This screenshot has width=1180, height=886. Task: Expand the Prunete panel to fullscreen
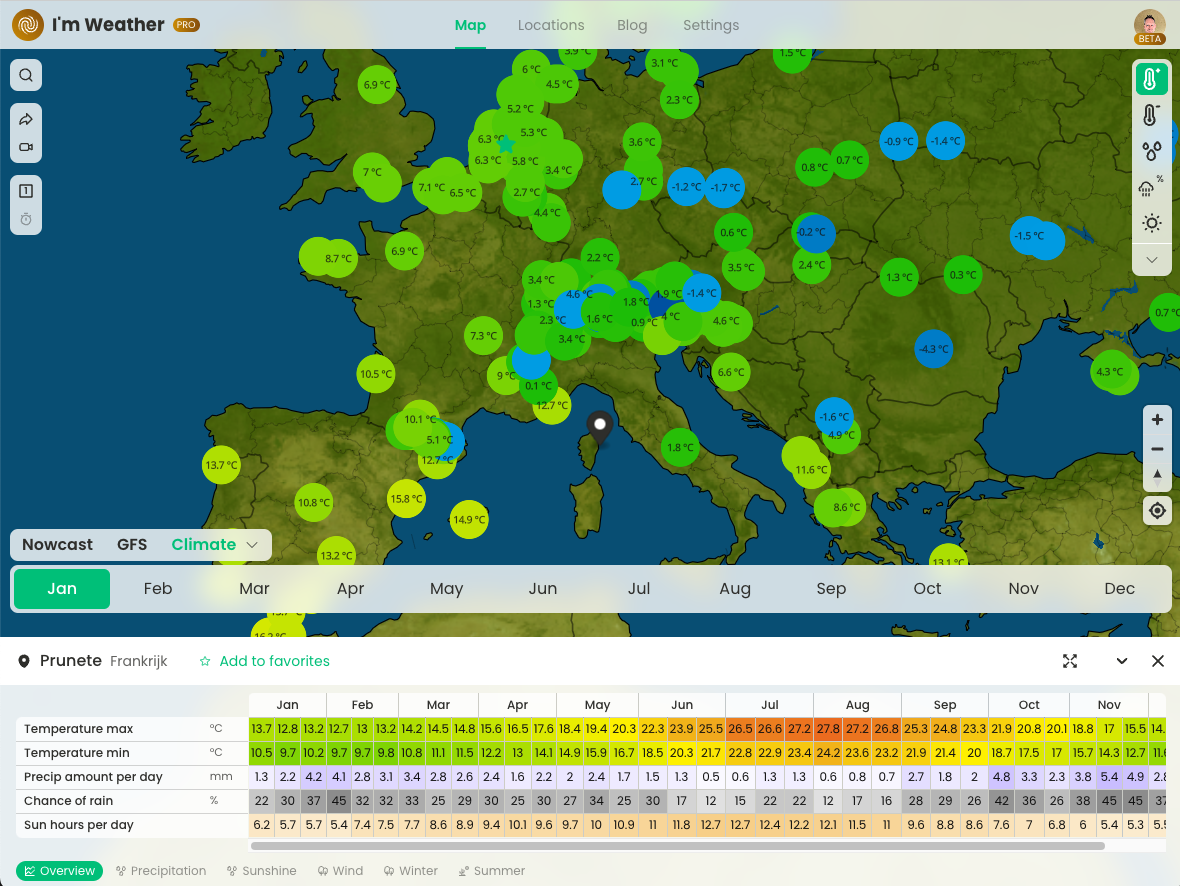tap(1070, 661)
